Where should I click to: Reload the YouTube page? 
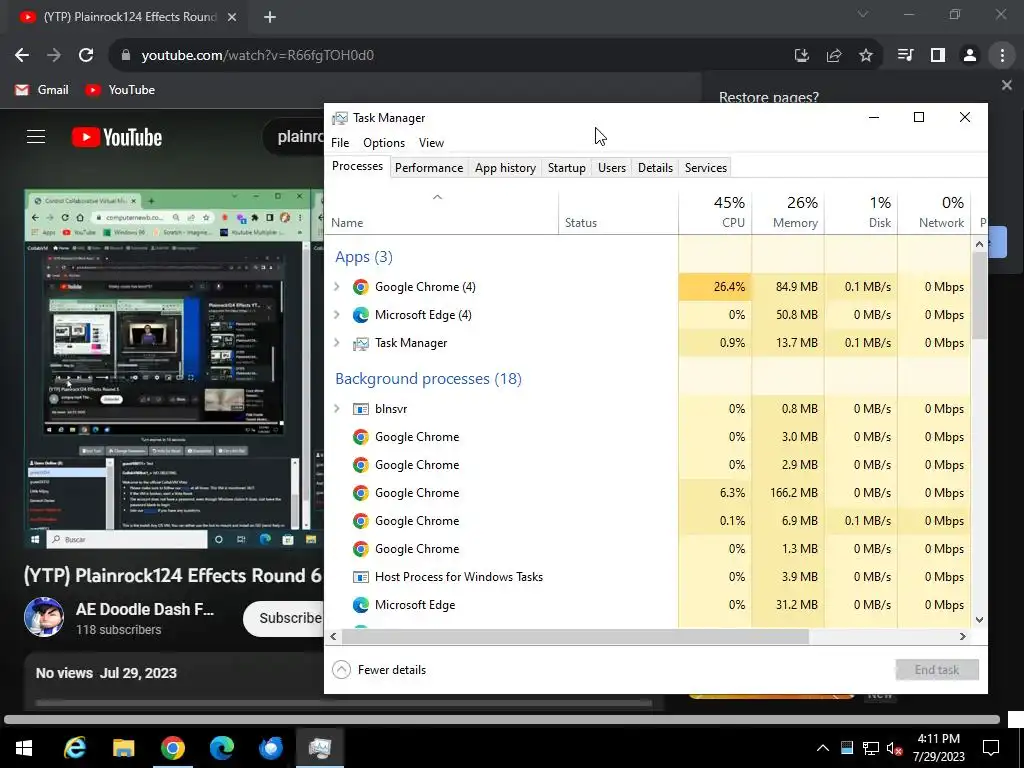(86, 56)
